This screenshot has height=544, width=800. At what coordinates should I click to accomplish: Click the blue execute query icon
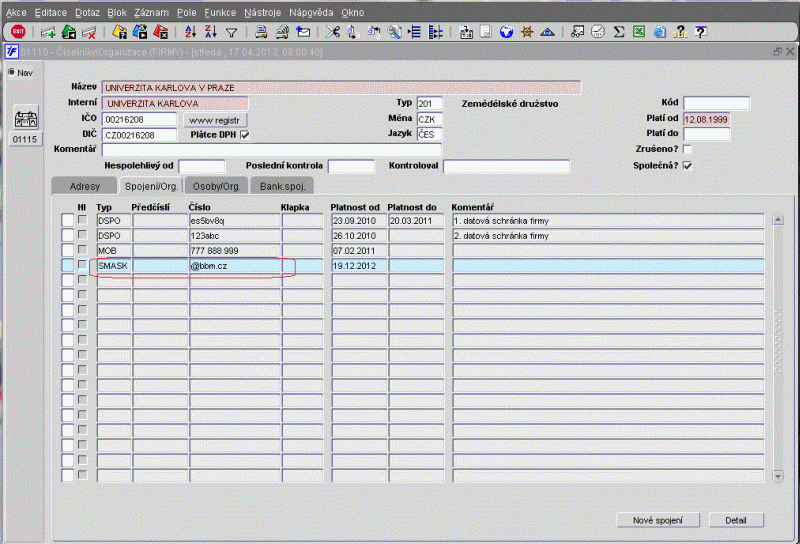[140, 32]
